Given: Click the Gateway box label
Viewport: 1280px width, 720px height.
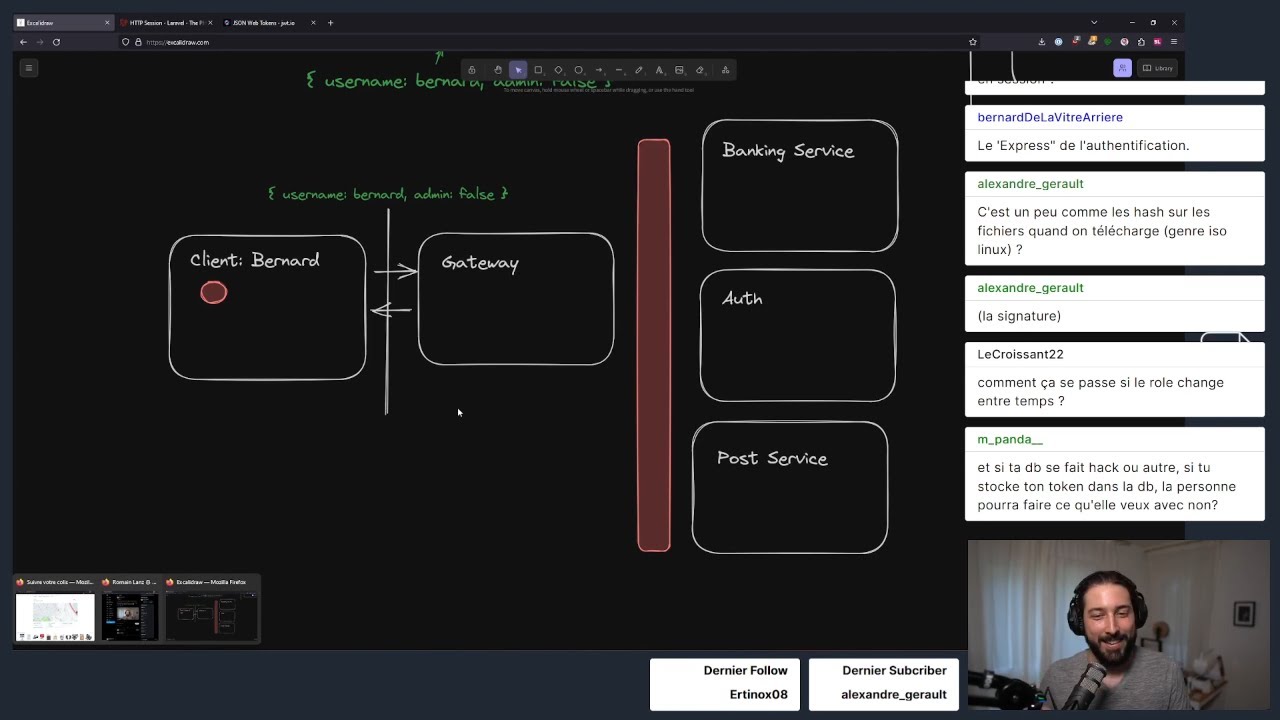Looking at the screenshot, I should [x=480, y=263].
